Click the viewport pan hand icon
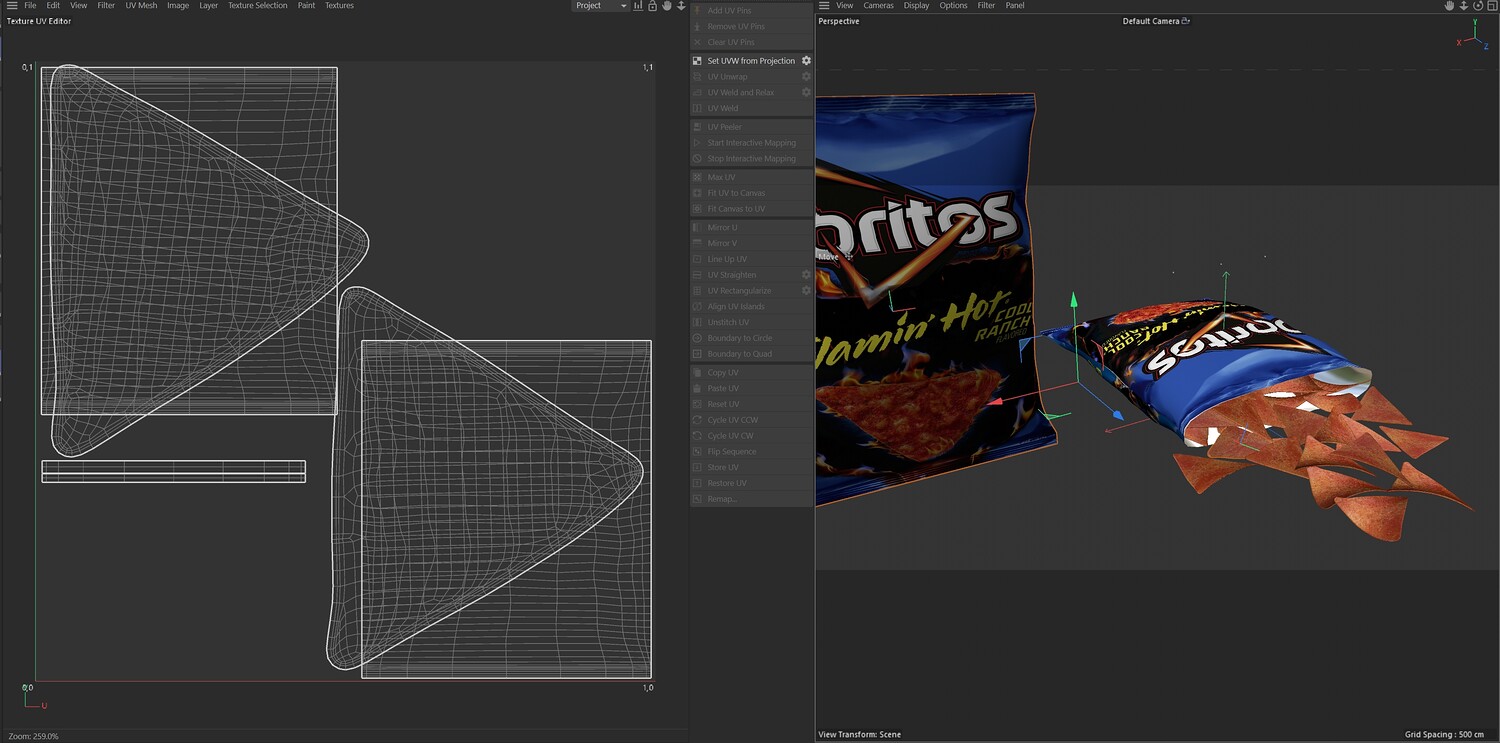This screenshot has height=743, width=1500. click(1449, 6)
